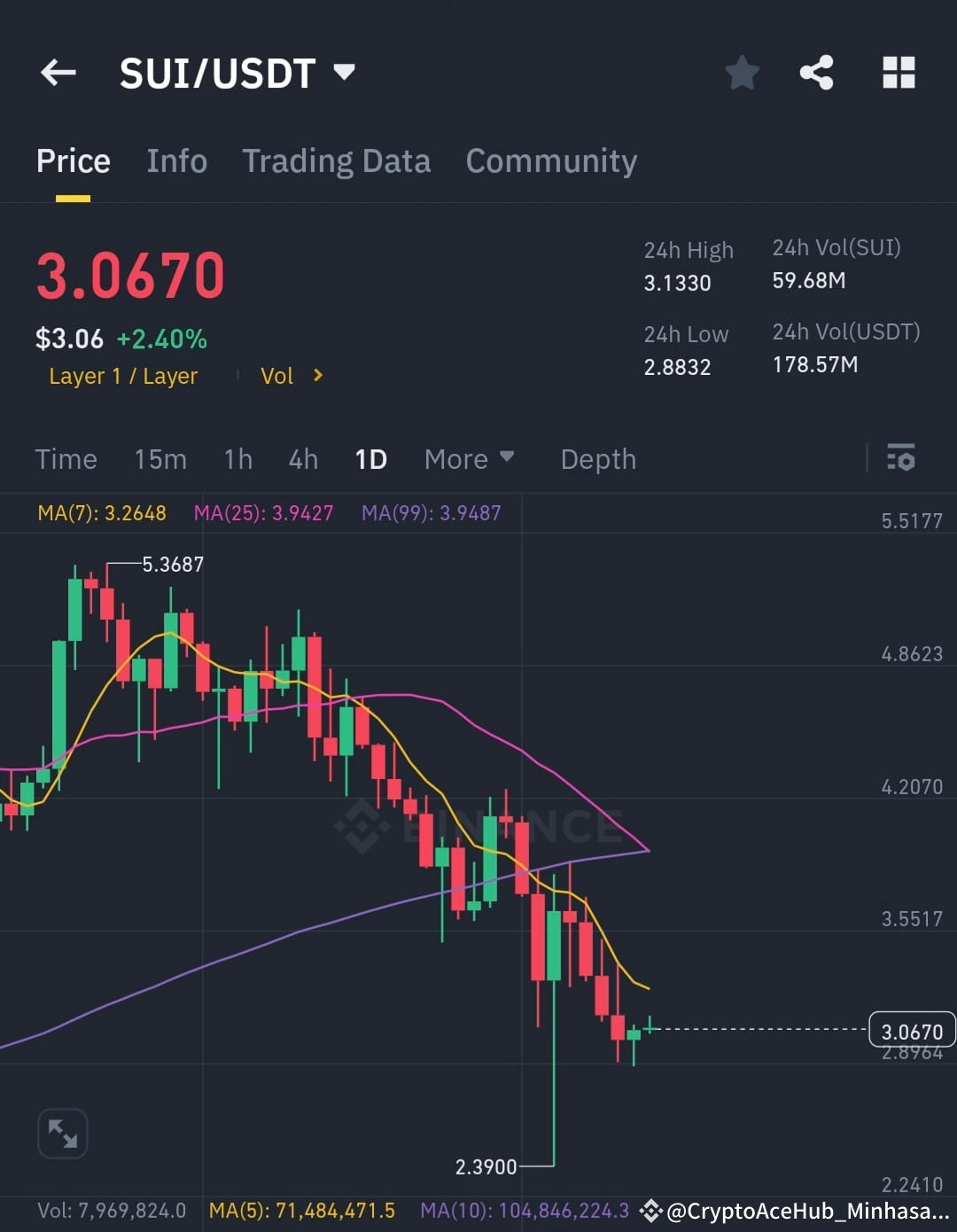This screenshot has height=1232, width=957.
Task: Tap the back arrow icon
Action: point(58,73)
